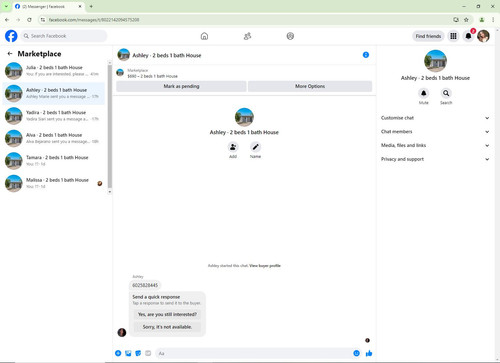Viewport: 500px width, 363px height.
Task: Click the Home icon in top navigation
Action: [x=204, y=36]
